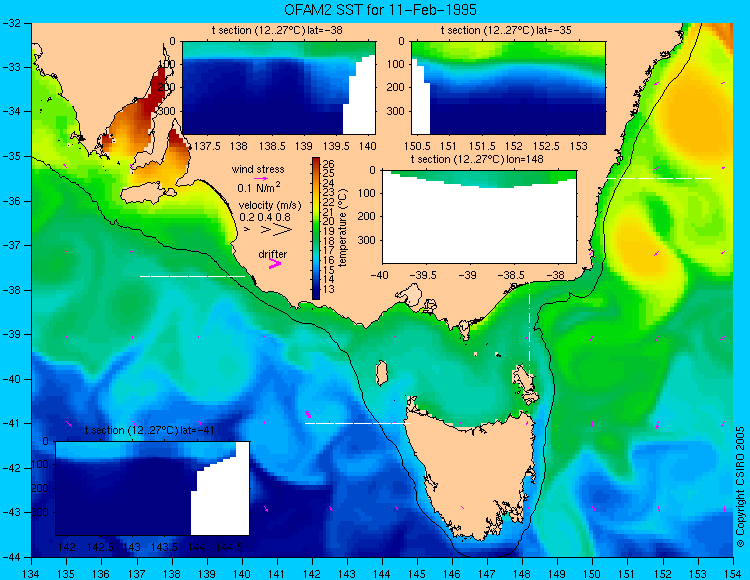Click "-38.5" on the lon=148 inset axis
Screen dimensions: 750x580
click(x=512, y=275)
